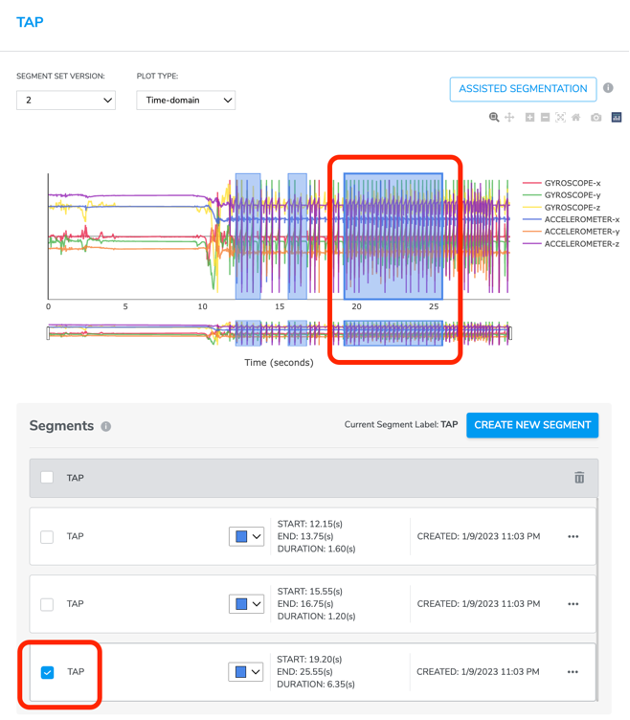630x720 pixels.
Task: Open color dropdown for the 15.55s segment
Action: point(246,604)
